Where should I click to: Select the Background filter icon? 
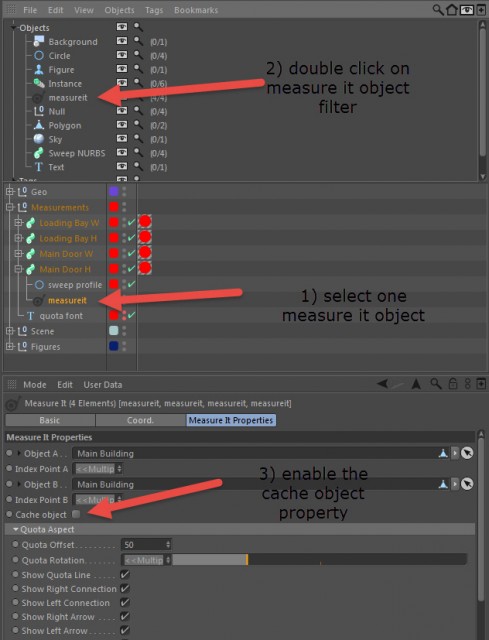click(x=39, y=41)
